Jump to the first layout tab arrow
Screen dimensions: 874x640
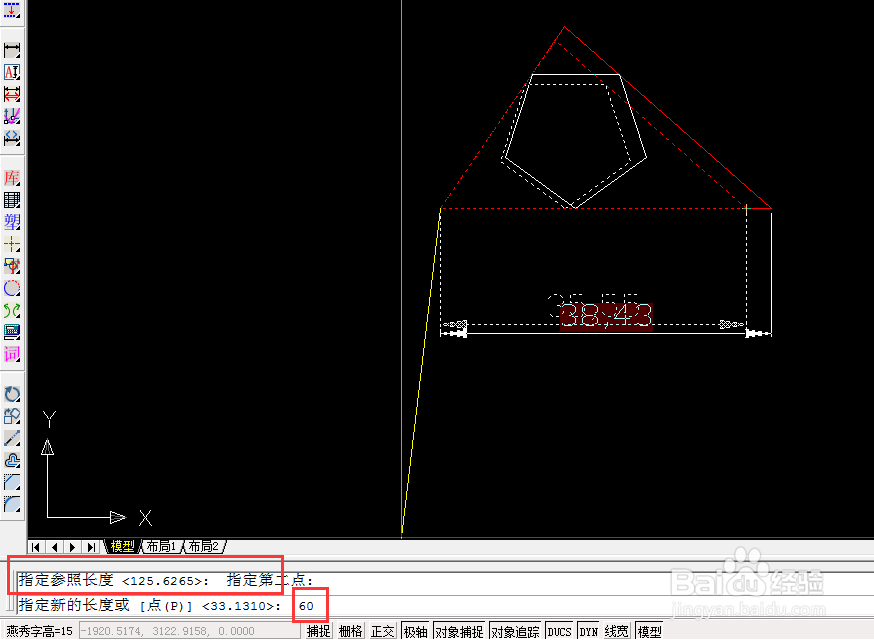pos(36,547)
